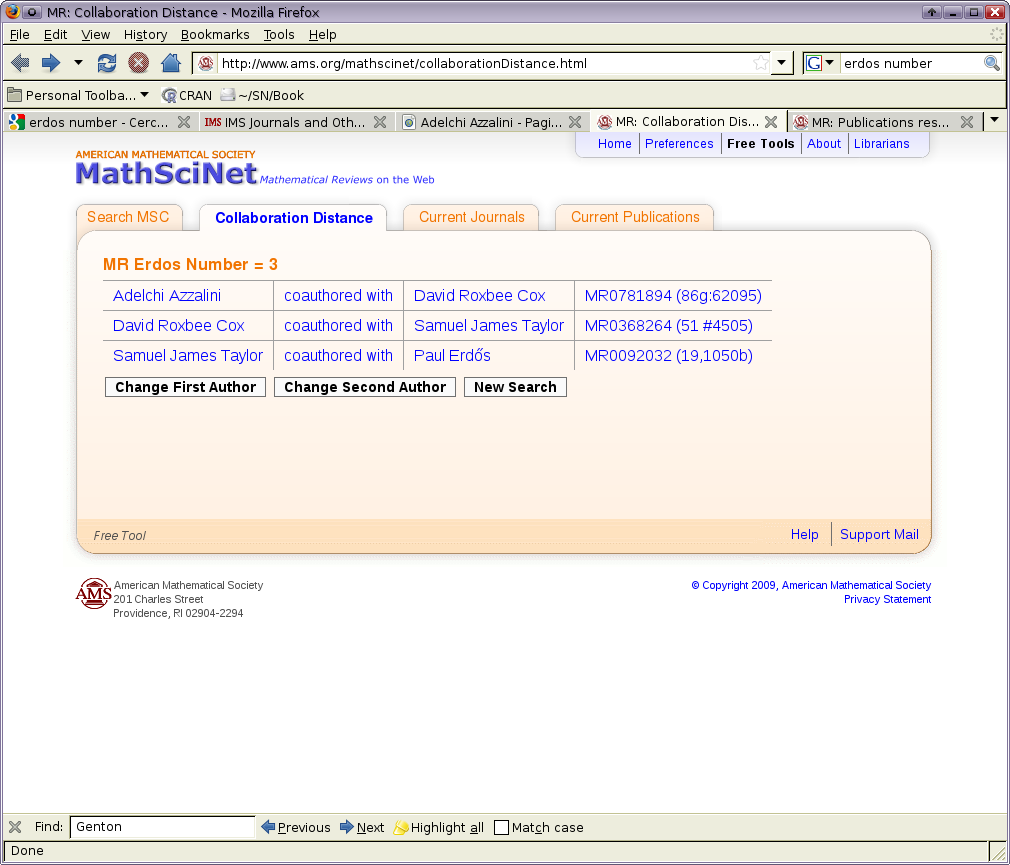1010x865 pixels.
Task: Switch to the 'MR: Publications res...' tab
Action: coord(873,122)
